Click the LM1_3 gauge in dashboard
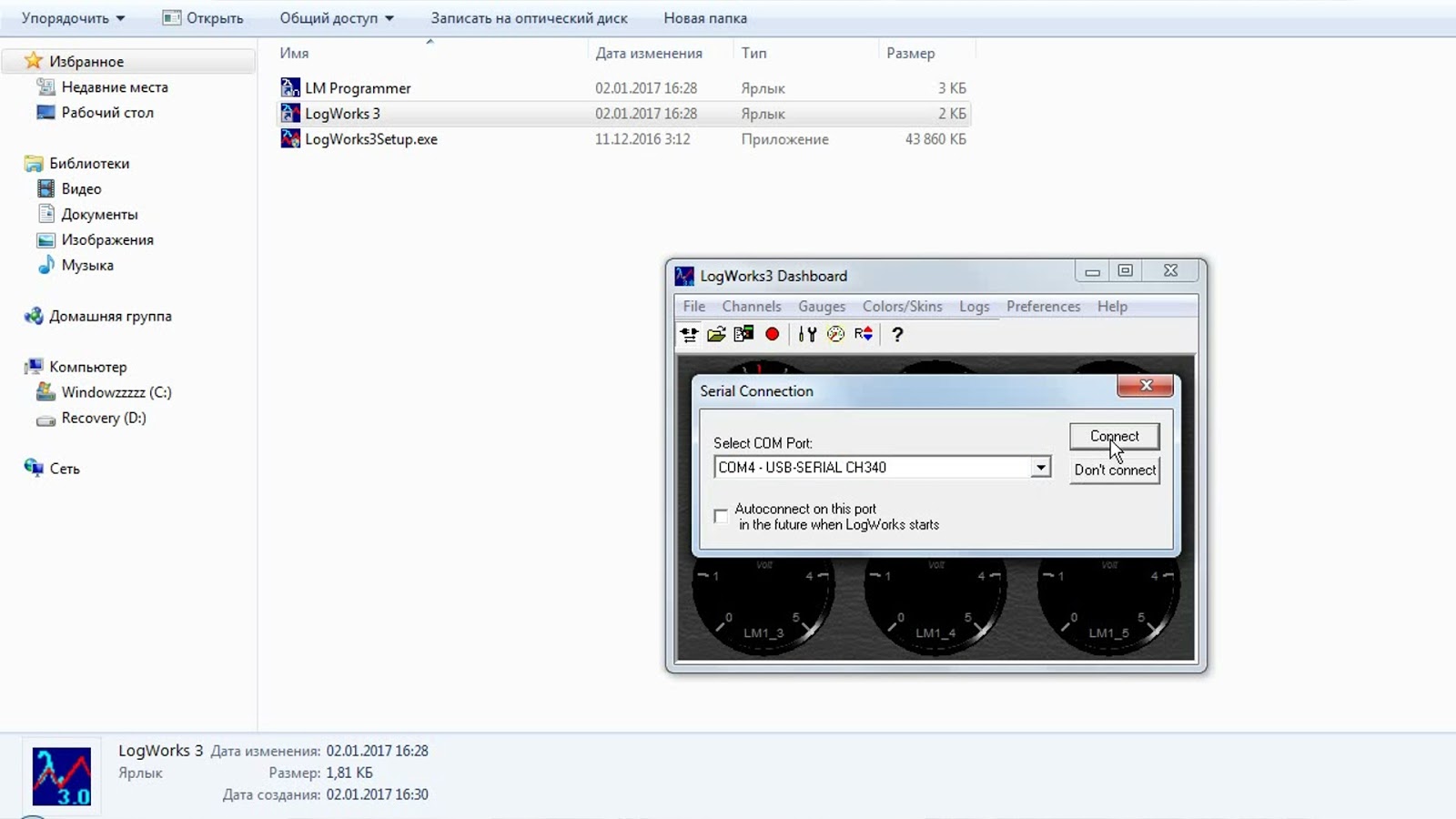The width and height of the screenshot is (1456, 819). pos(763,605)
